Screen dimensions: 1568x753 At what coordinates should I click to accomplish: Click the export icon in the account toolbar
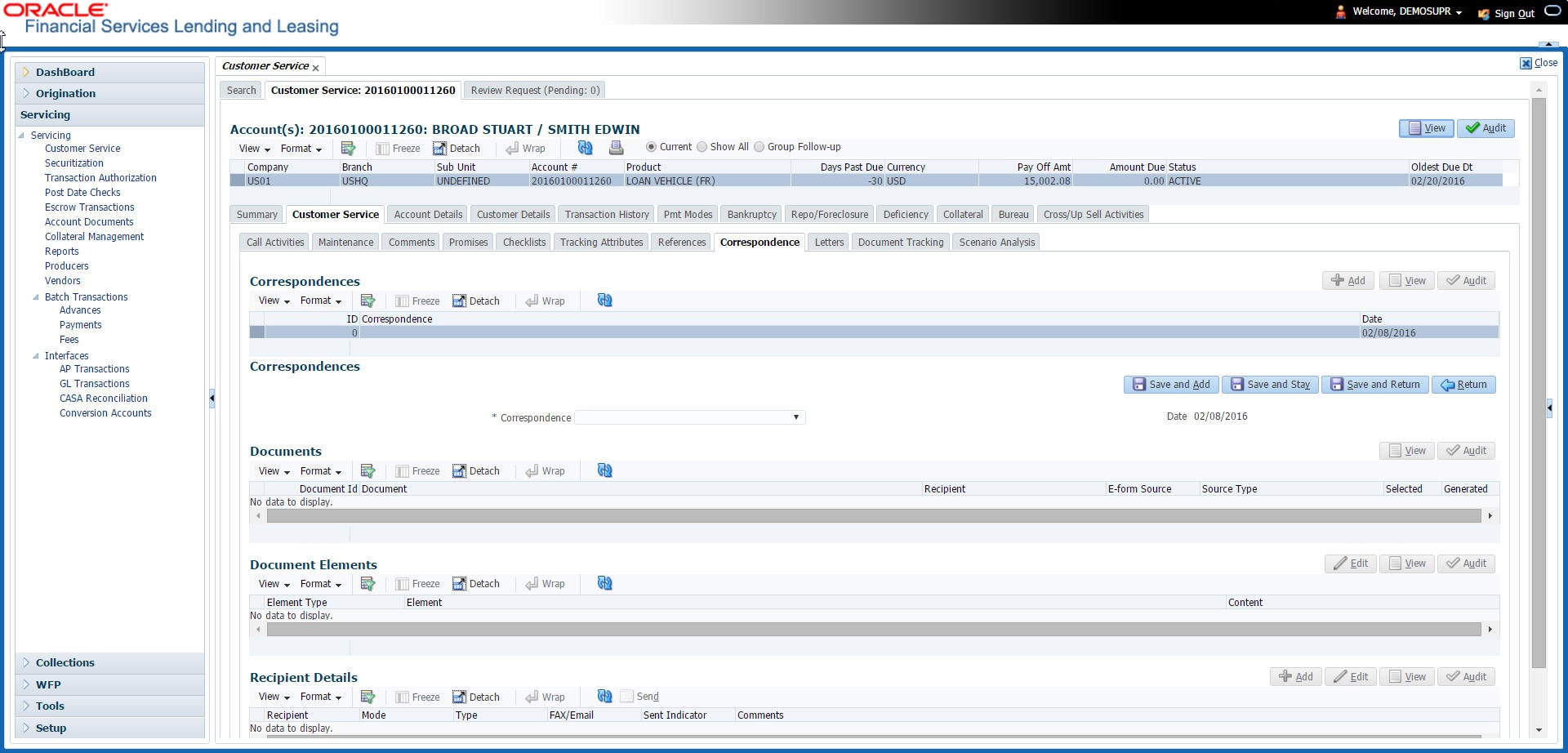349,148
